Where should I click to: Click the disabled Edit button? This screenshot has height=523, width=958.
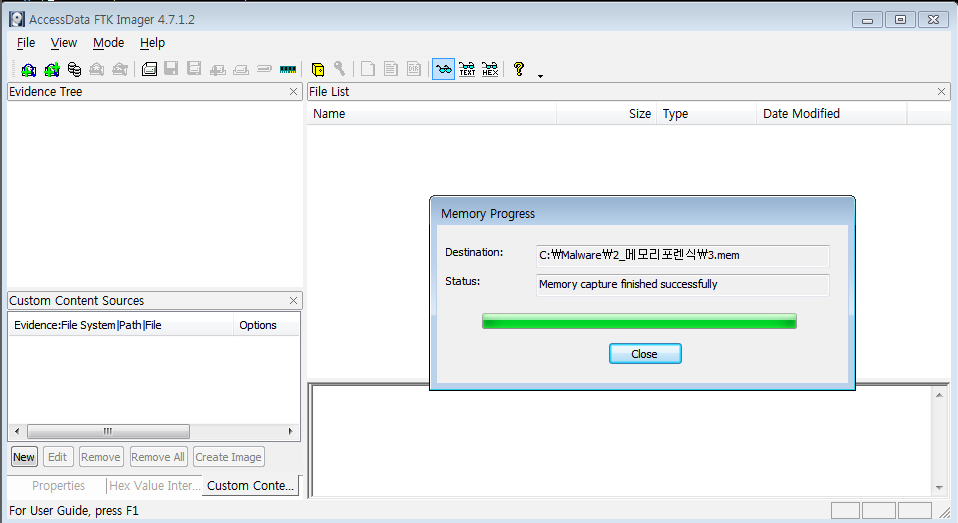57,457
